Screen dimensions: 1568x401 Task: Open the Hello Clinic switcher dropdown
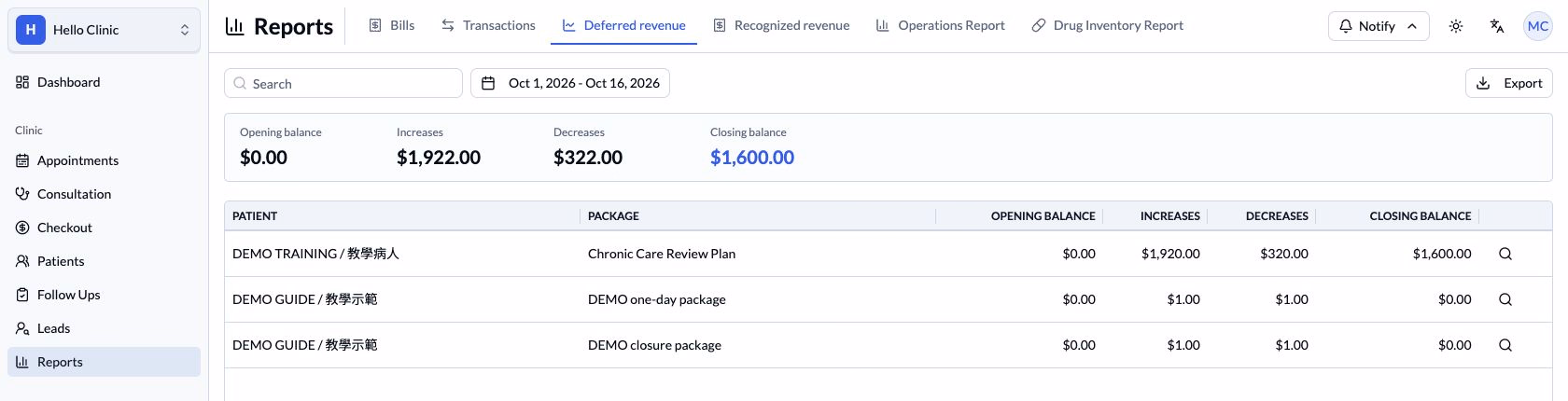(104, 30)
